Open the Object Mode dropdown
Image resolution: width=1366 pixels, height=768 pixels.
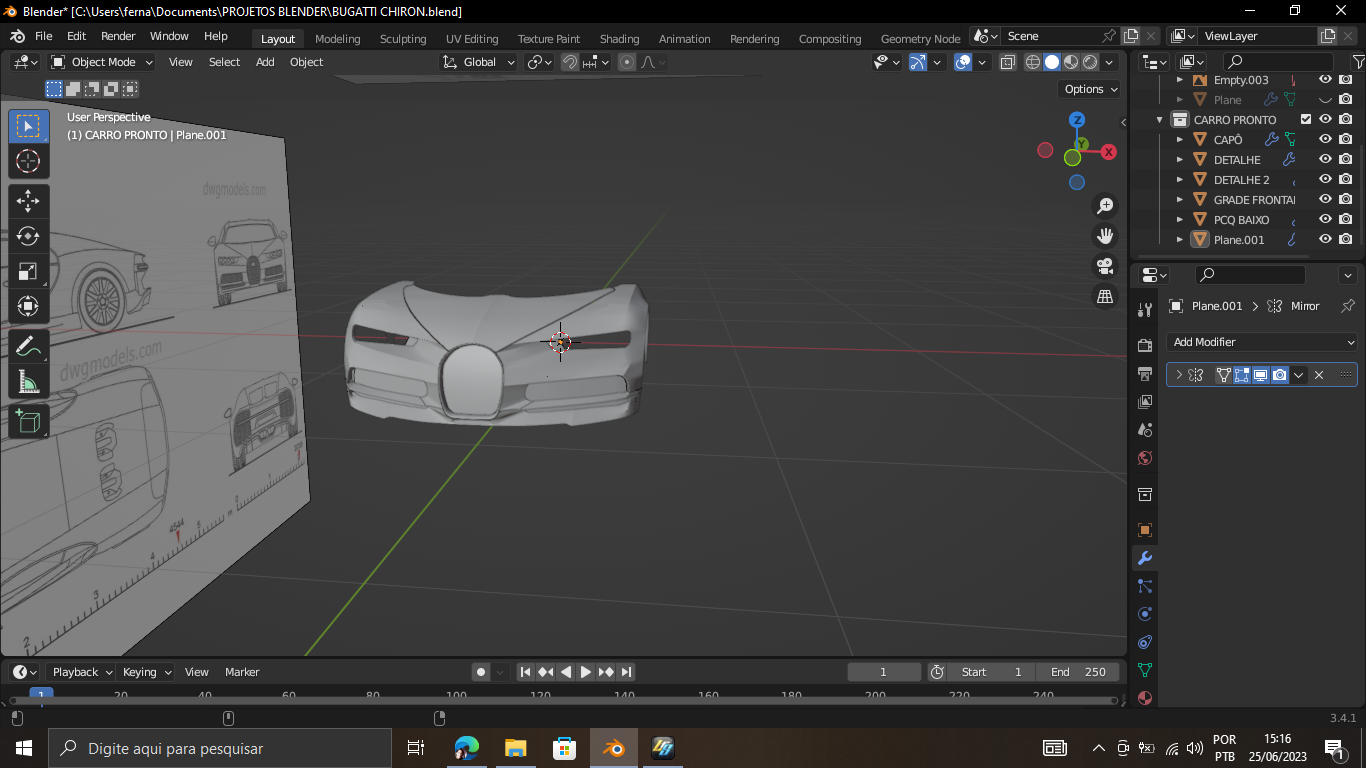pos(102,62)
